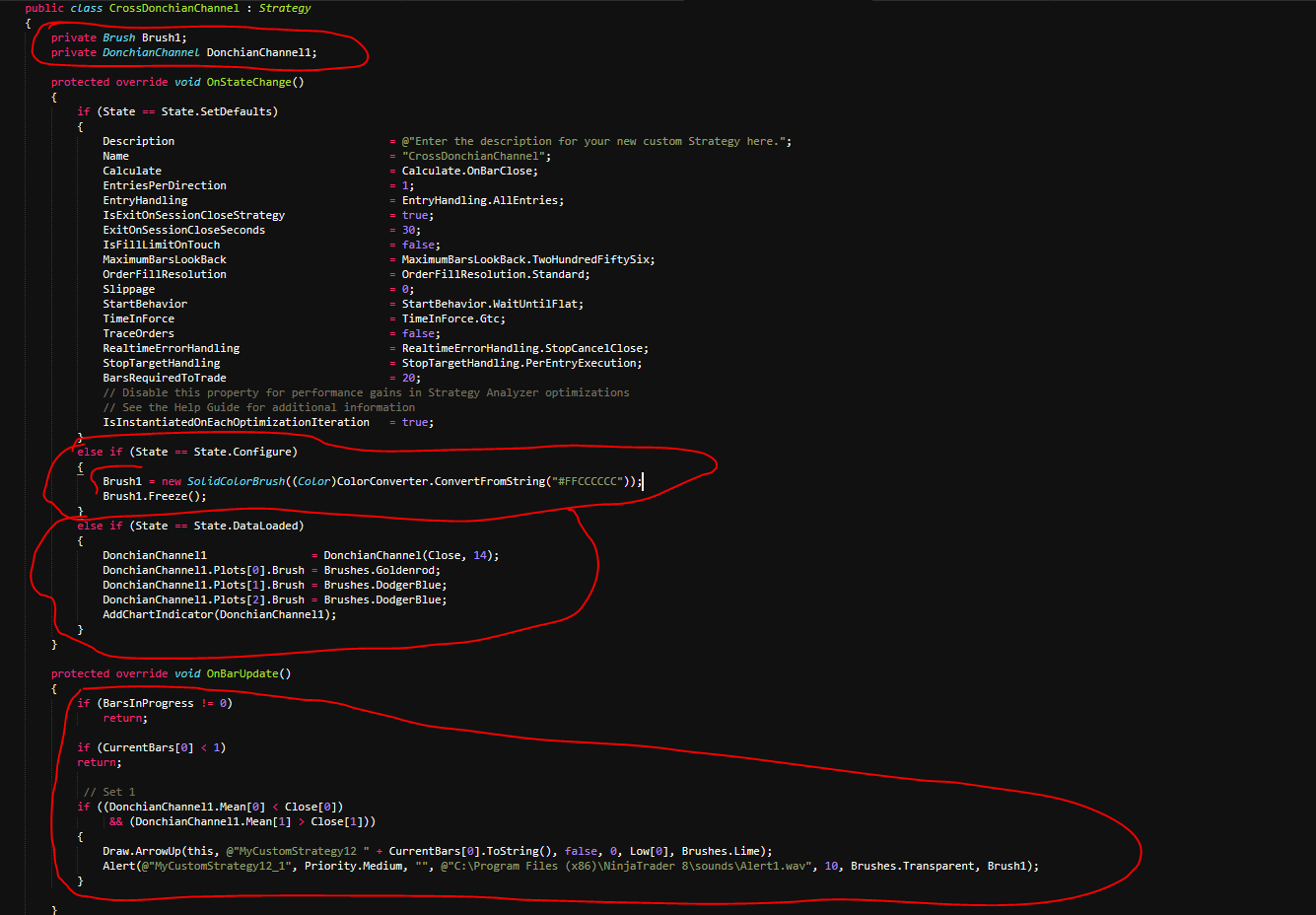Image resolution: width=1316 pixels, height=915 pixels.
Task: Click the BarsRequiredToTrade property name
Action: click(x=165, y=378)
